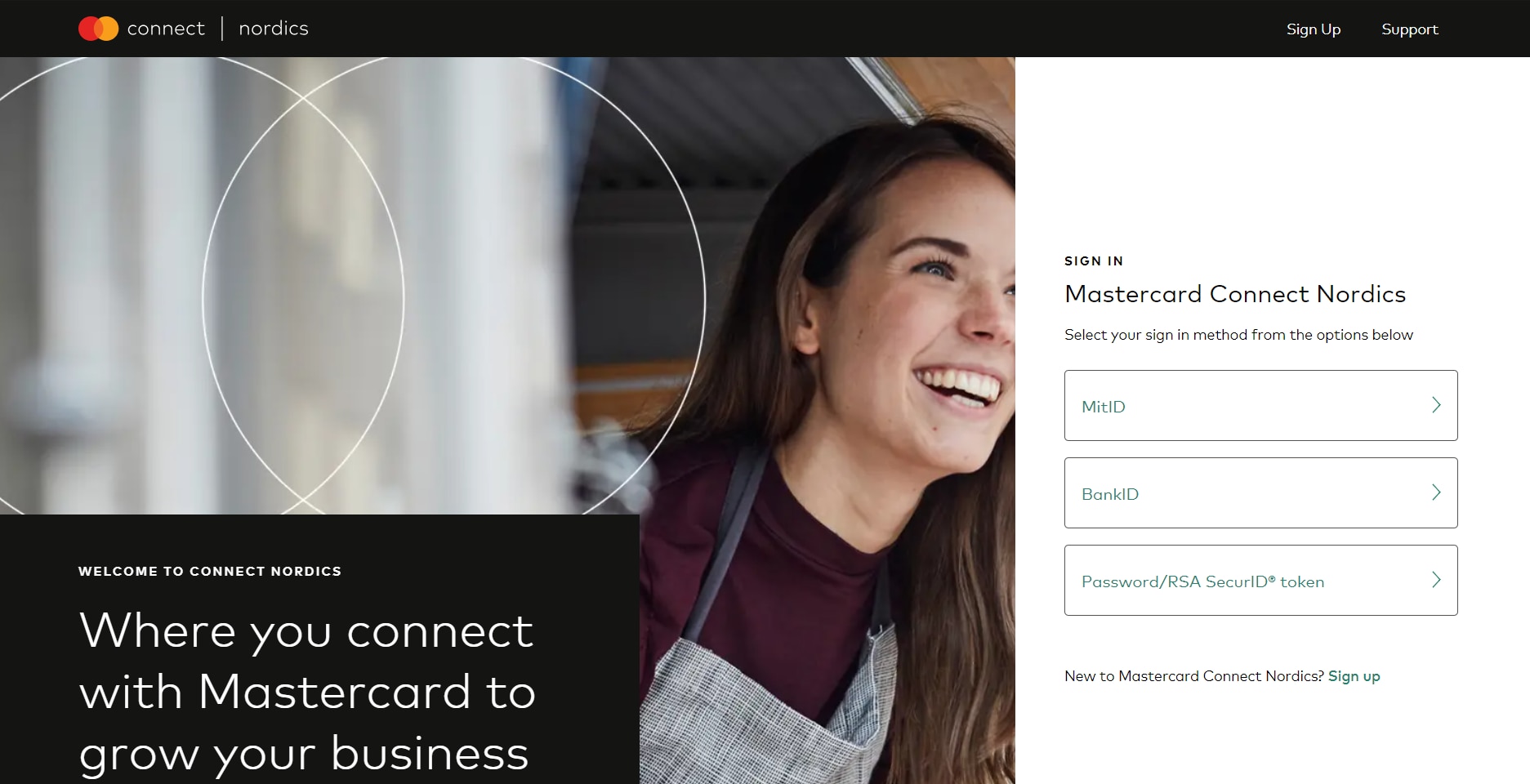Click 'Select your sign in method' instruction text
The width and height of the screenshot is (1530, 784).
point(1238,335)
